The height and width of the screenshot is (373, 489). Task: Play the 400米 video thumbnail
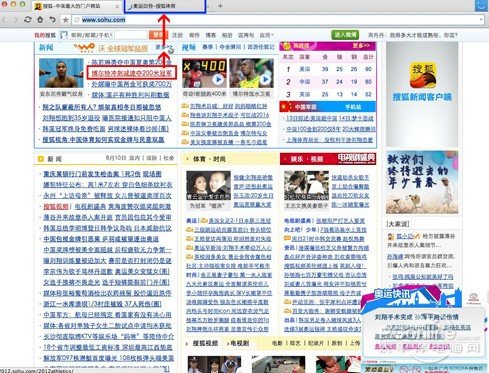click(x=204, y=73)
